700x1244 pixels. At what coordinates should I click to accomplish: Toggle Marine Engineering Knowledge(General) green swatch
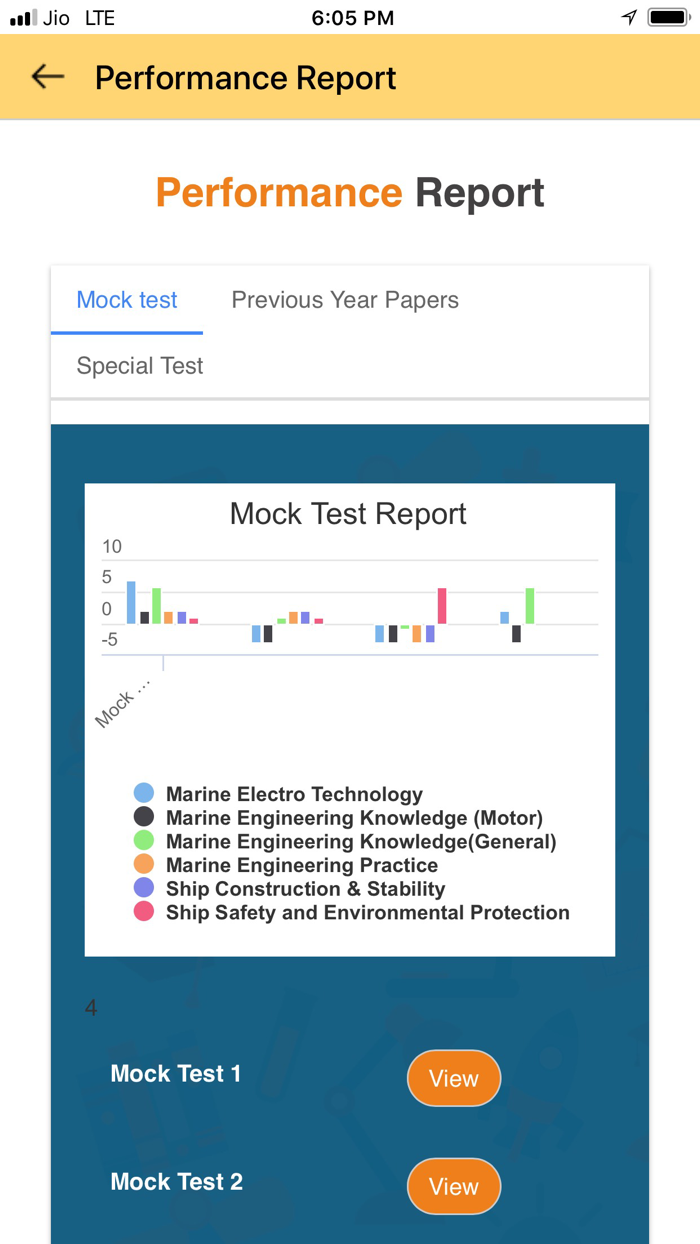click(144, 841)
